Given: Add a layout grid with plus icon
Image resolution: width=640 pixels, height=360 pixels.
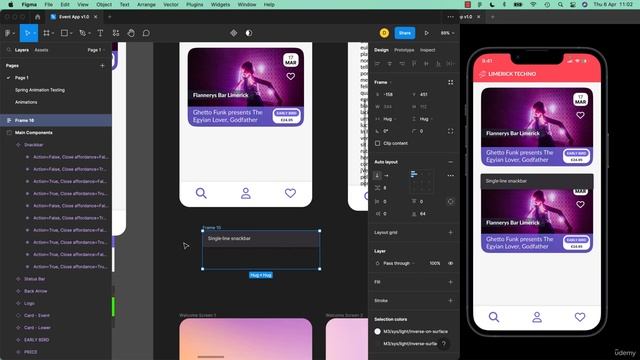Looking at the screenshot, I should tap(451, 232).
